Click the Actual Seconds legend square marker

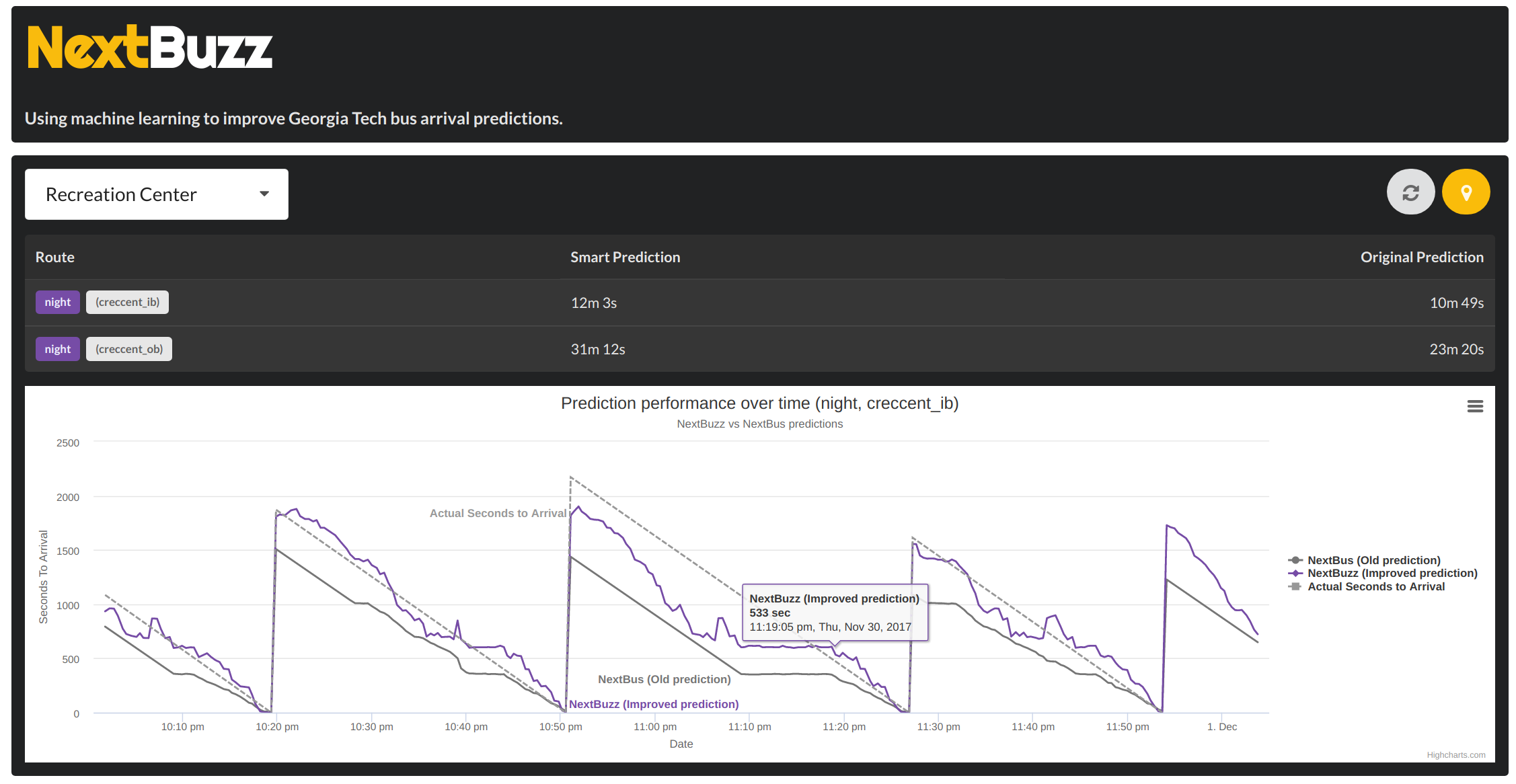pos(1295,586)
